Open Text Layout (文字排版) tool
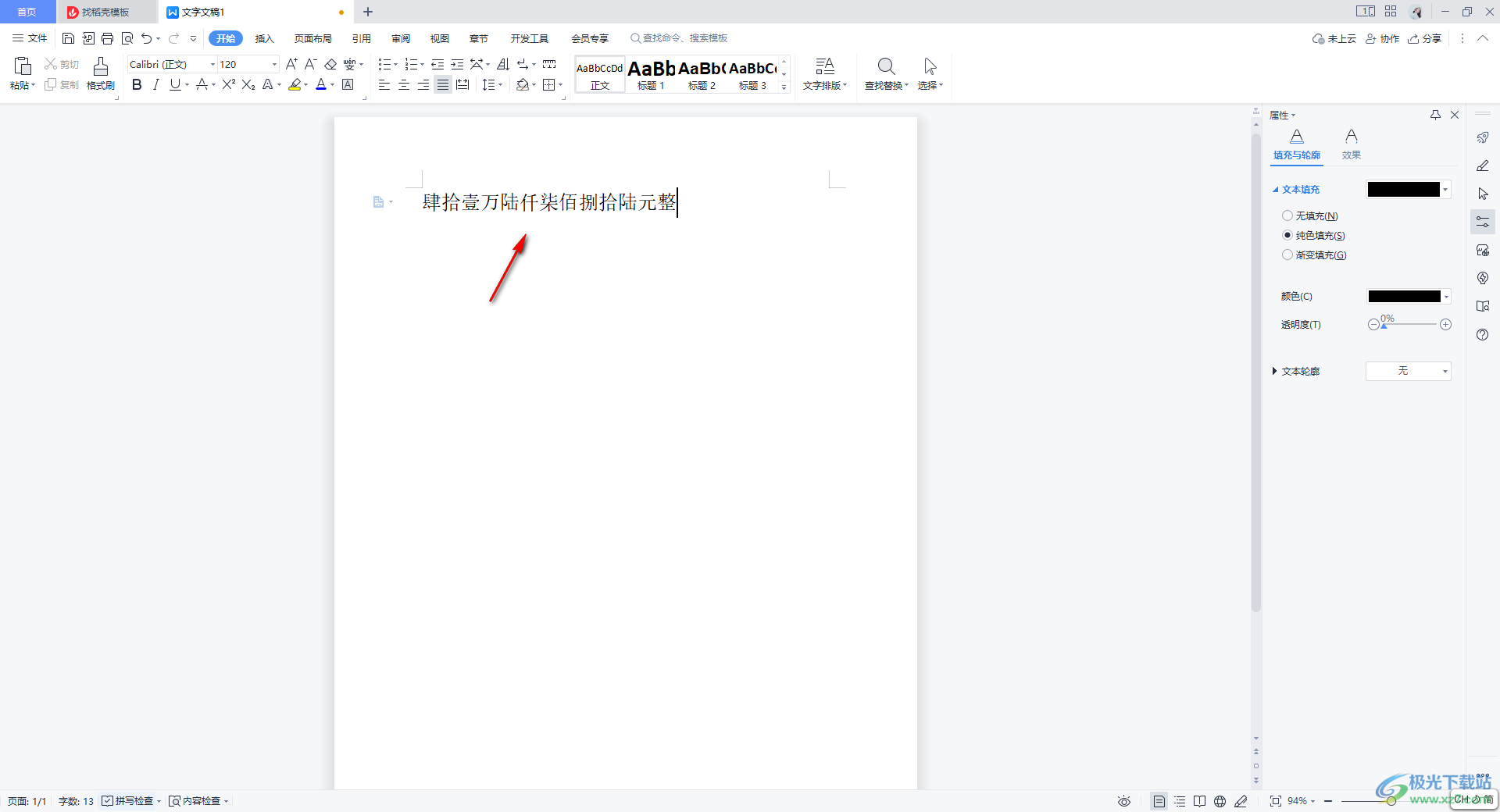The height and width of the screenshot is (812, 1500). point(824,73)
